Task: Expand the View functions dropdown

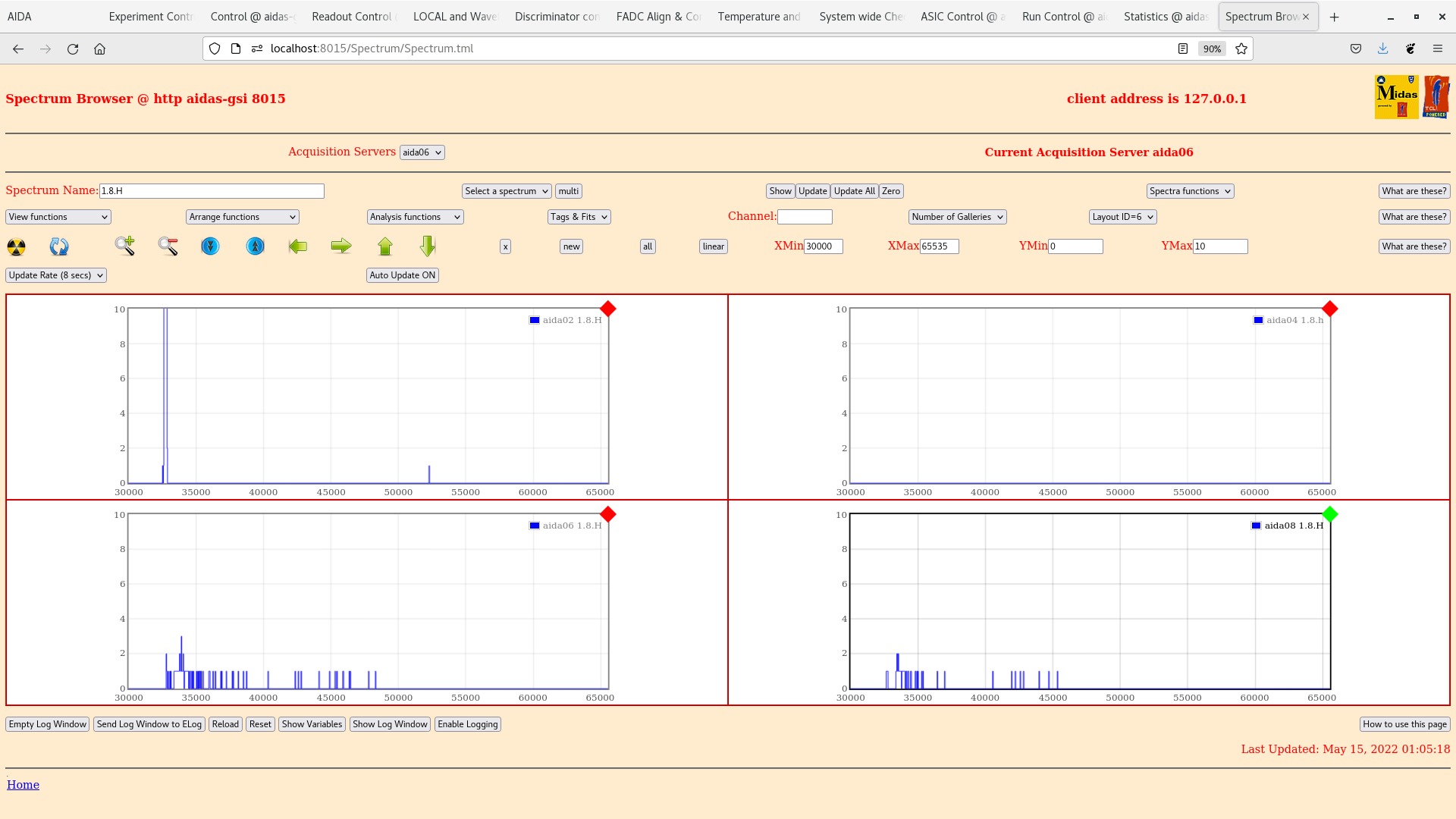Action: (58, 217)
